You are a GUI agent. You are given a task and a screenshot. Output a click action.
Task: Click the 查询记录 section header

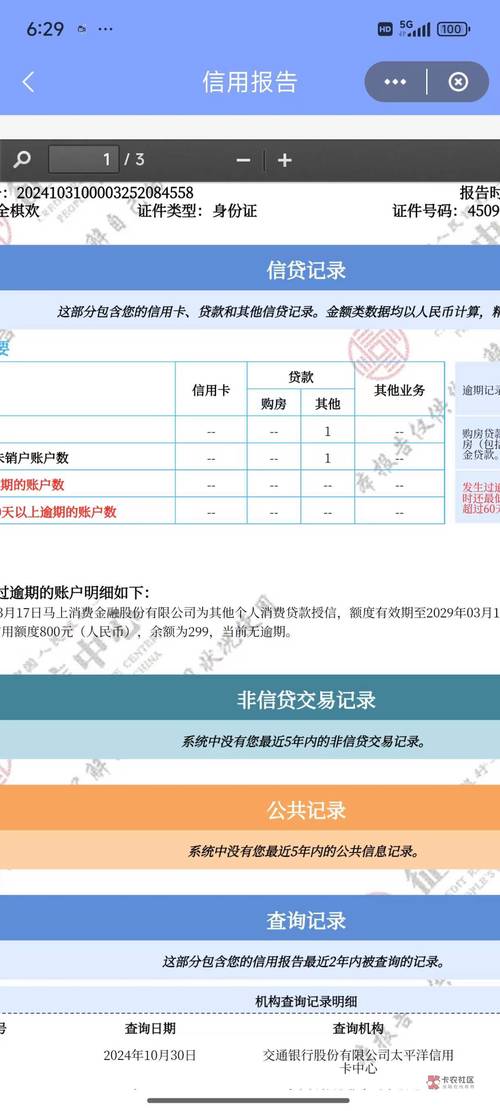click(x=306, y=920)
